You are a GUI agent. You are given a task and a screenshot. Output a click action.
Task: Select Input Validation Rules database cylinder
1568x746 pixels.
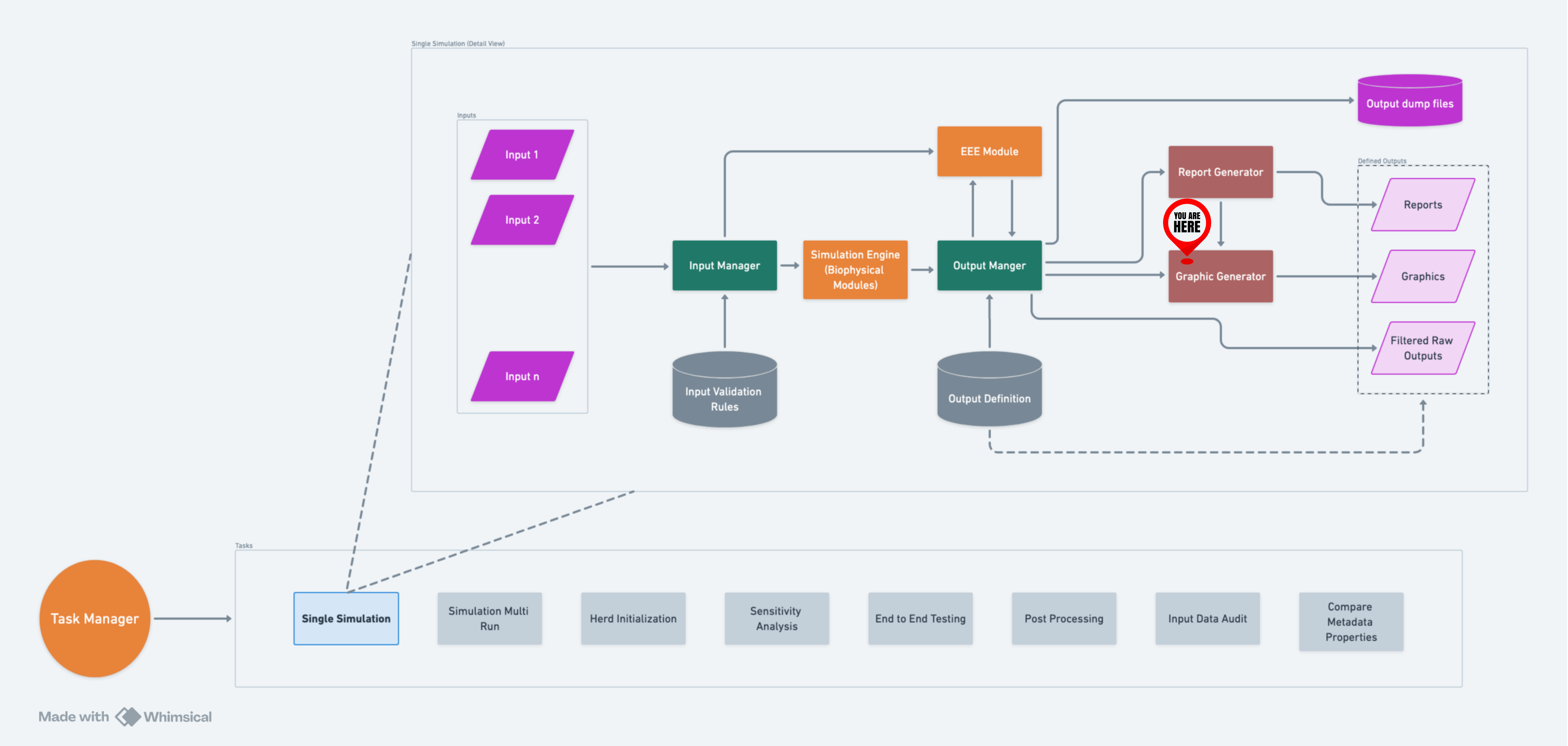click(x=724, y=389)
